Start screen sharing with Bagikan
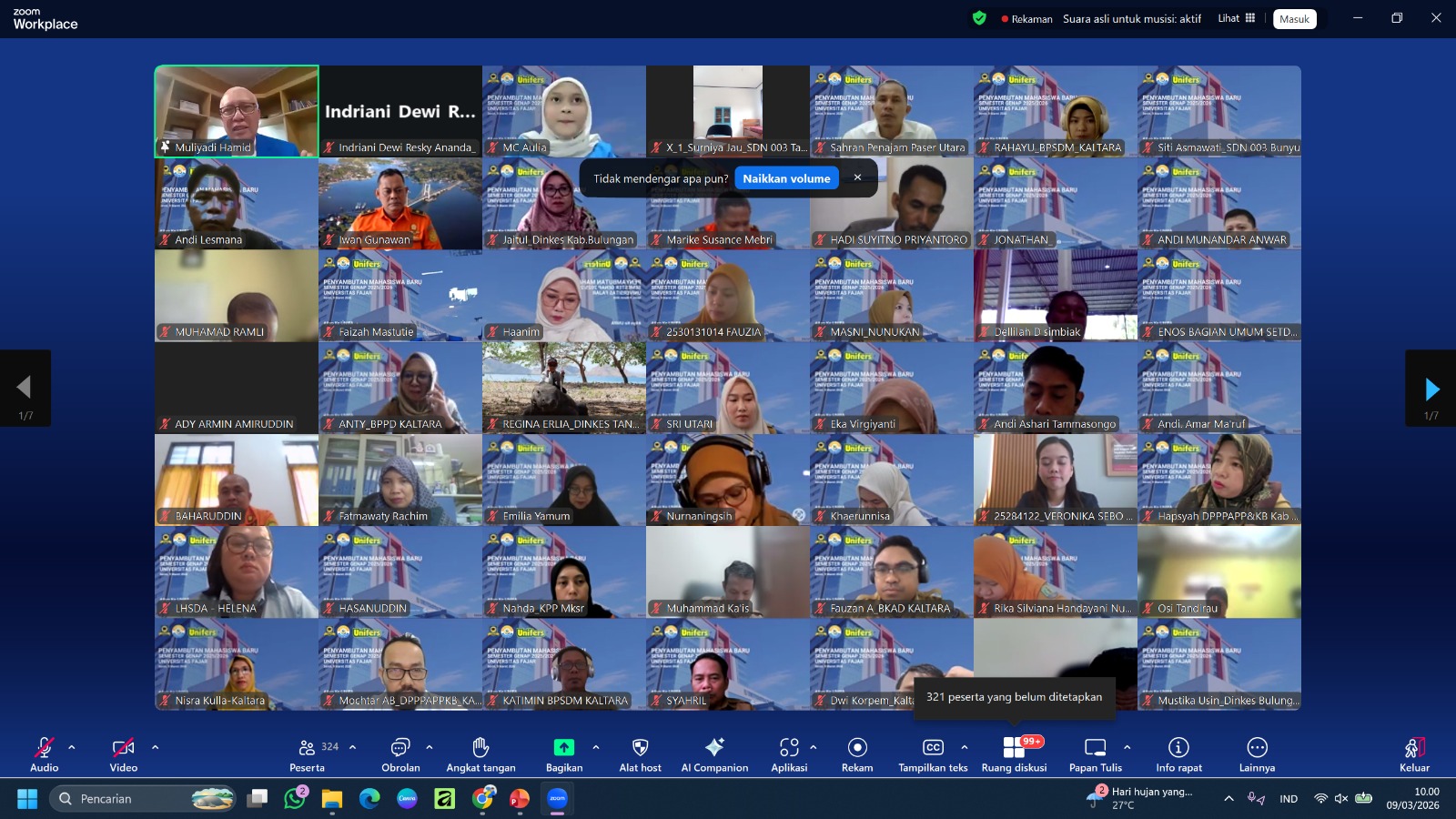 (x=564, y=753)
